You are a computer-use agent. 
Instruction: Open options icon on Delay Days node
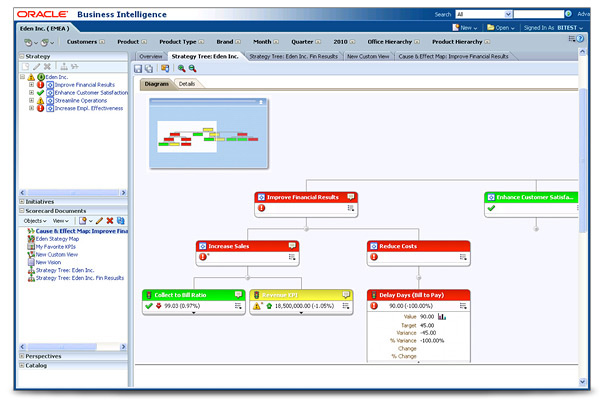(x=463, y=306)
